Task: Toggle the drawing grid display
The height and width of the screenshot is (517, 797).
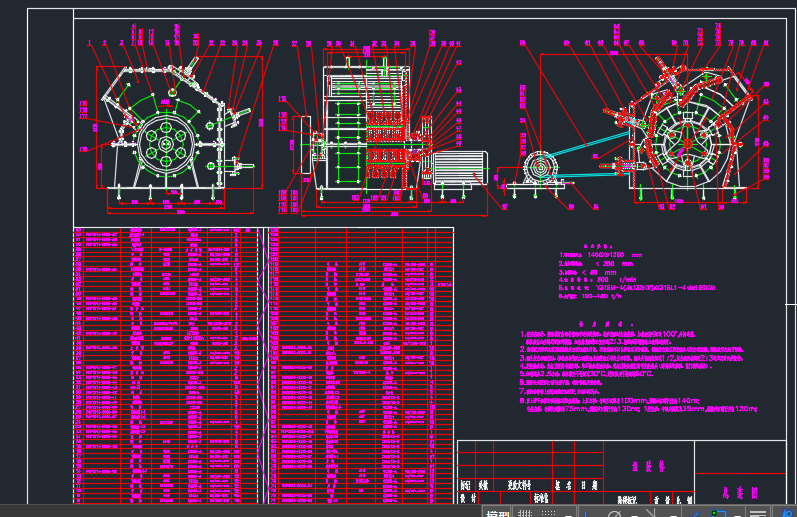Action: pyautogui.click(x=523, y=513)
